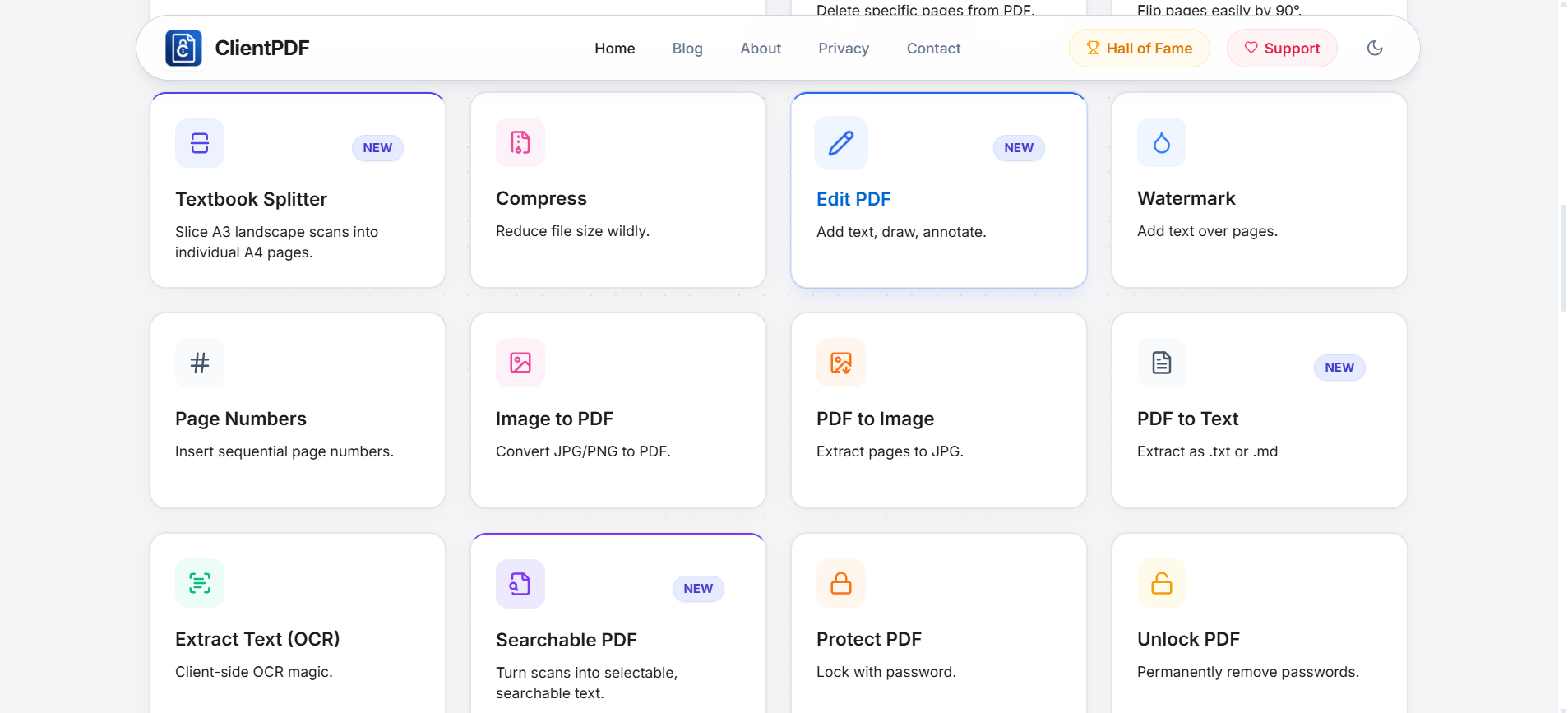Open the Extract Text (OCR) title

[x=257, y=639]
